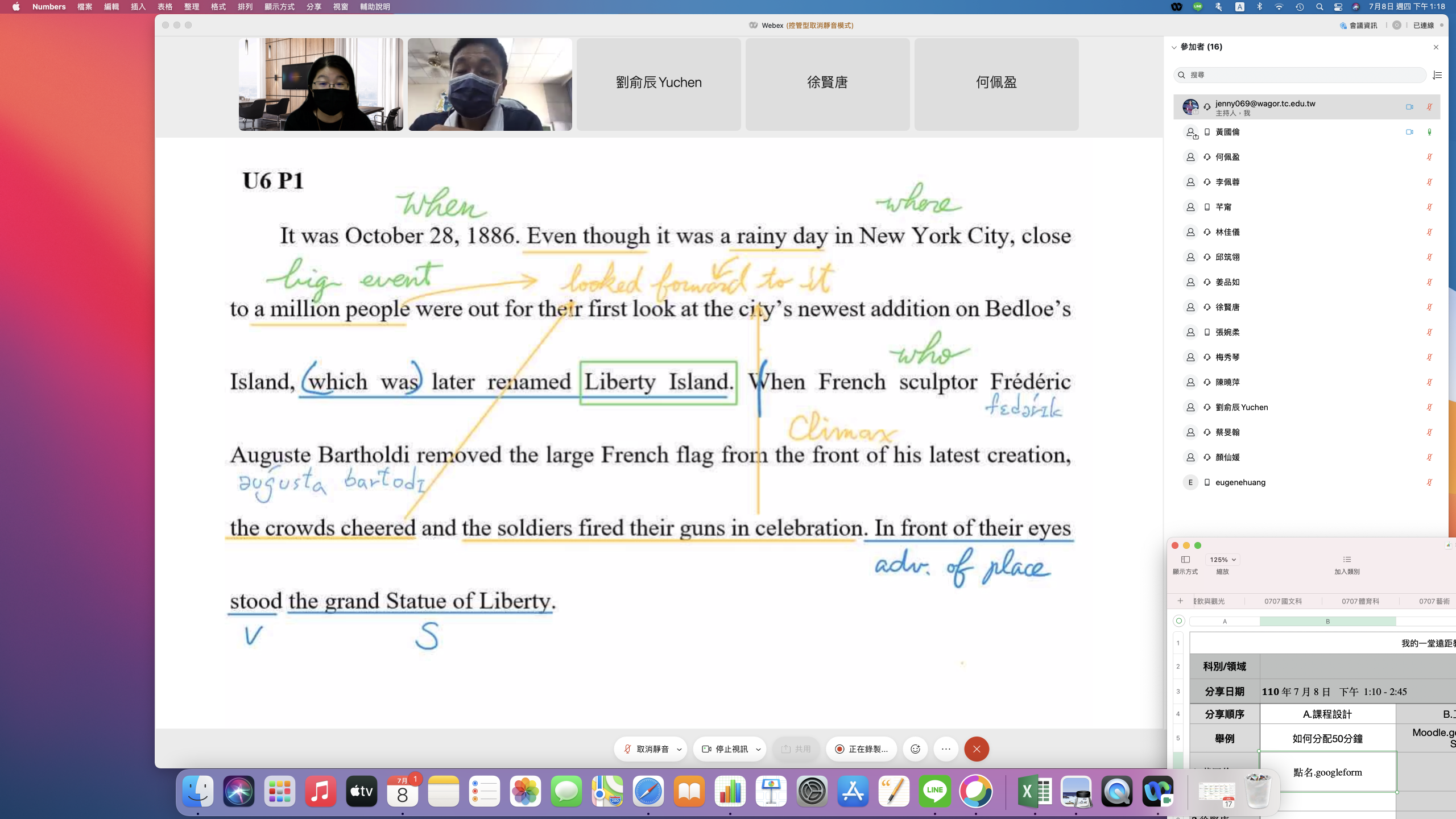Click the red leave meeting button
Screen dimensions: 1456x819
[977, 749]
